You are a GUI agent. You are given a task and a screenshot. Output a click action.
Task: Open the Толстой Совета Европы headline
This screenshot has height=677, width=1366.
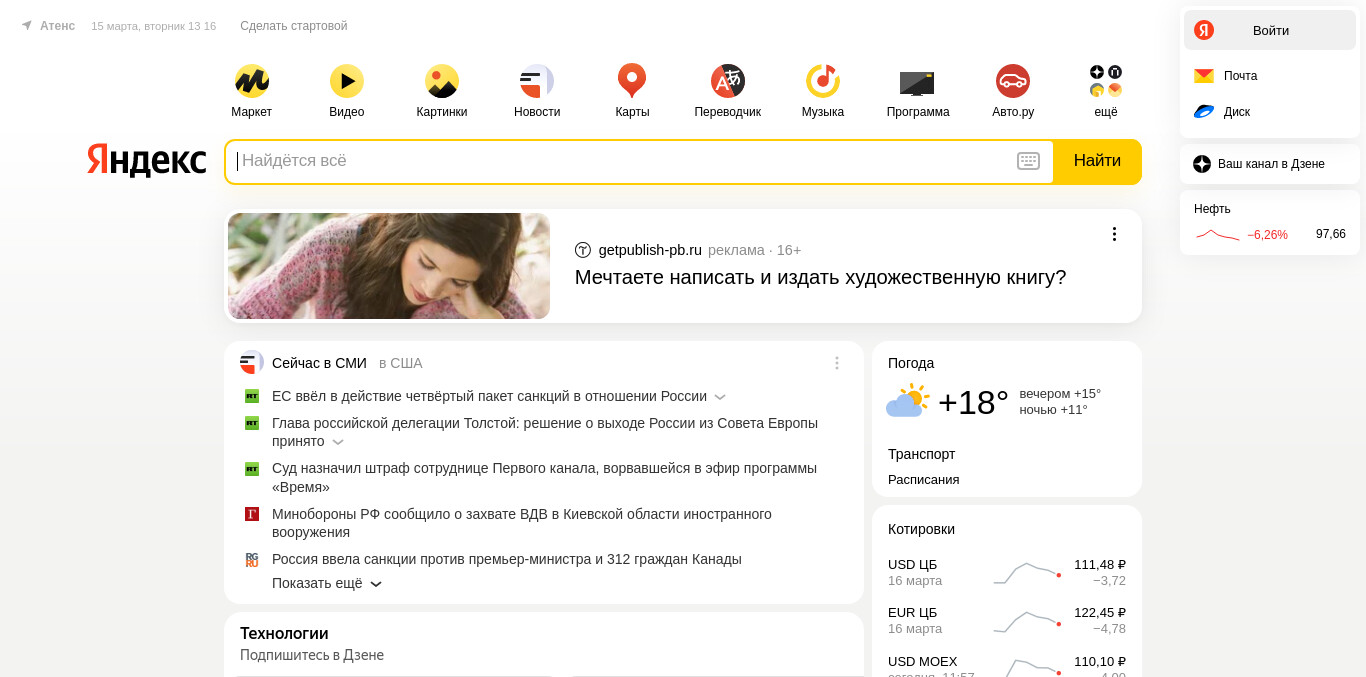[545, 432]
